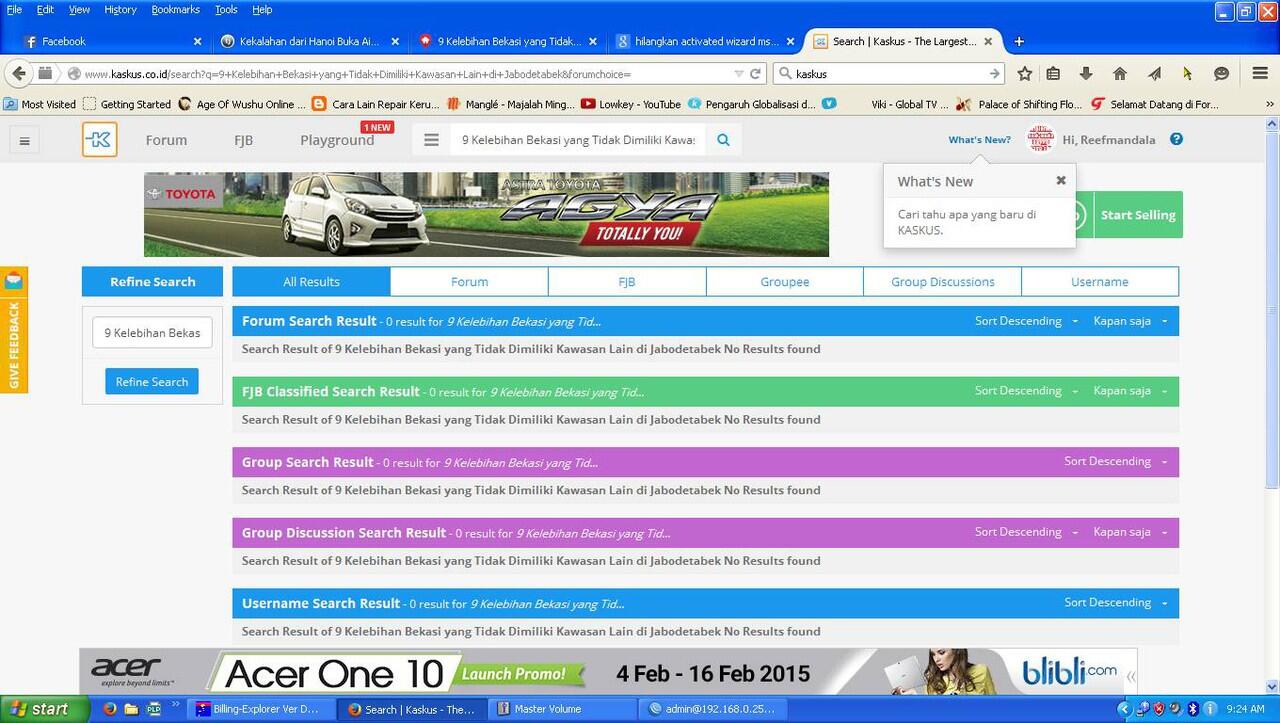Viewport: 1280px width, 723px height.
Task: Switch to 9 Kelebihan Bekasi browser tab
Action: 508,41
